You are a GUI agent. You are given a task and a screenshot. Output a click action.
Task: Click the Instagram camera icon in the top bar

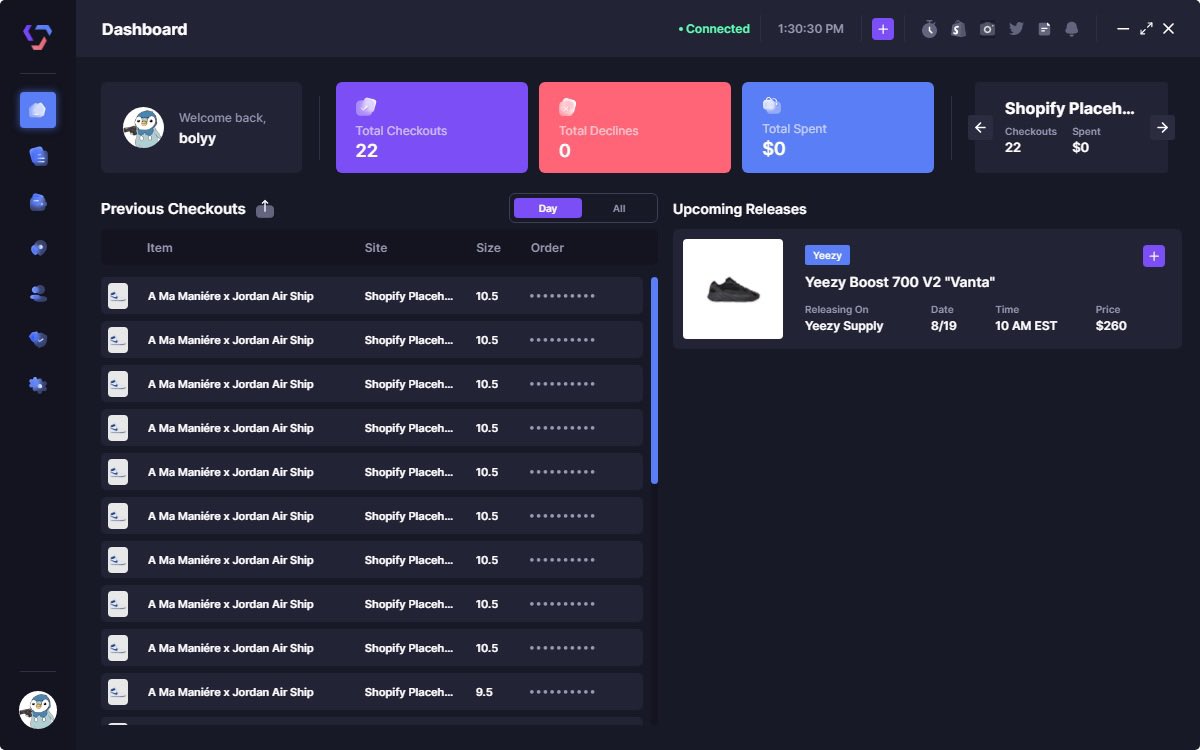[x=987, y=29]
